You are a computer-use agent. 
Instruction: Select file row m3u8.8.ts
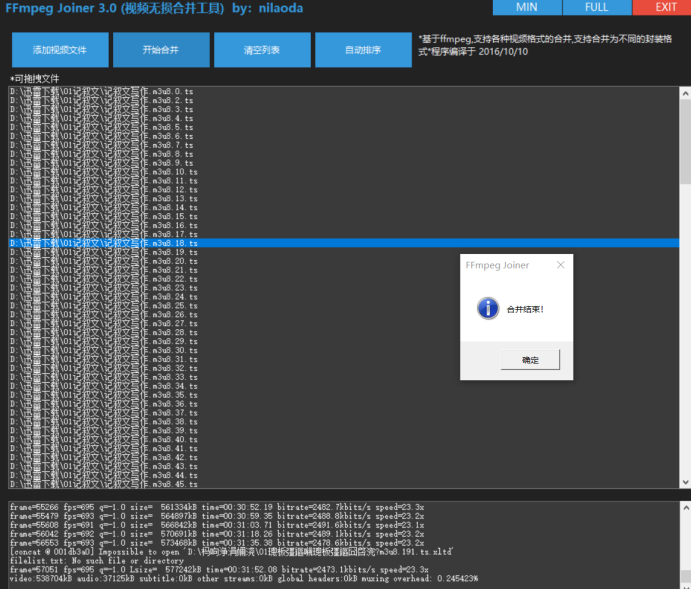[344, 154]
